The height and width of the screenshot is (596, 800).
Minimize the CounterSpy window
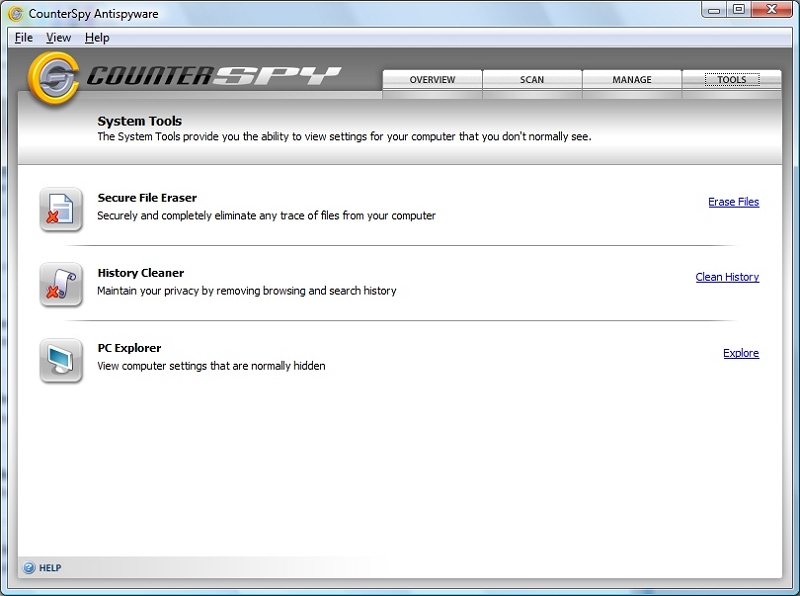point(714,10)
